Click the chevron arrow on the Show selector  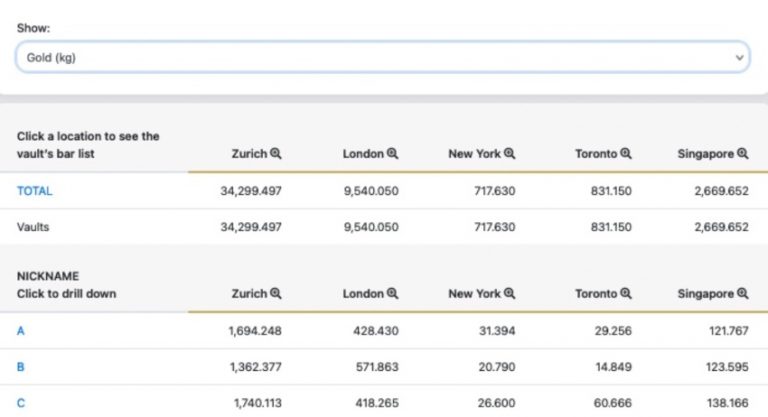click(x=739, y=58)
